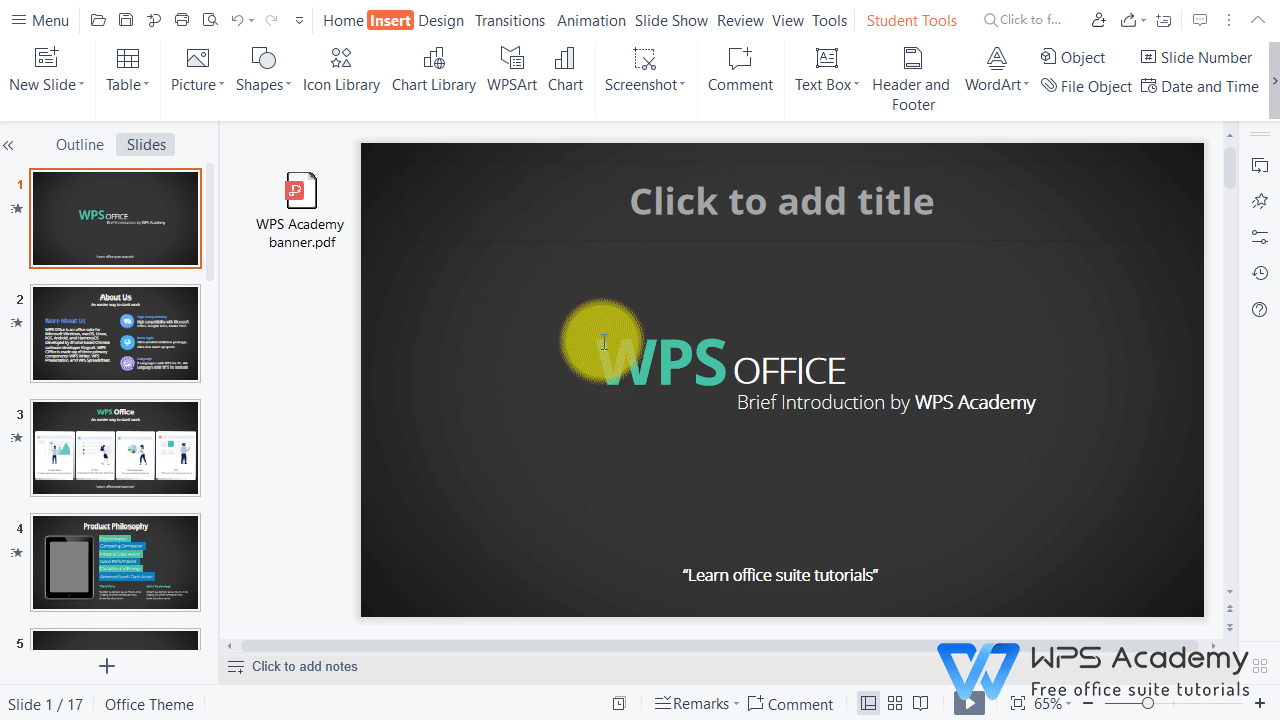This screenshot has width=1280, height=720.
Task: Select the slide 3 thumbnail
Action: click(115, 447)
